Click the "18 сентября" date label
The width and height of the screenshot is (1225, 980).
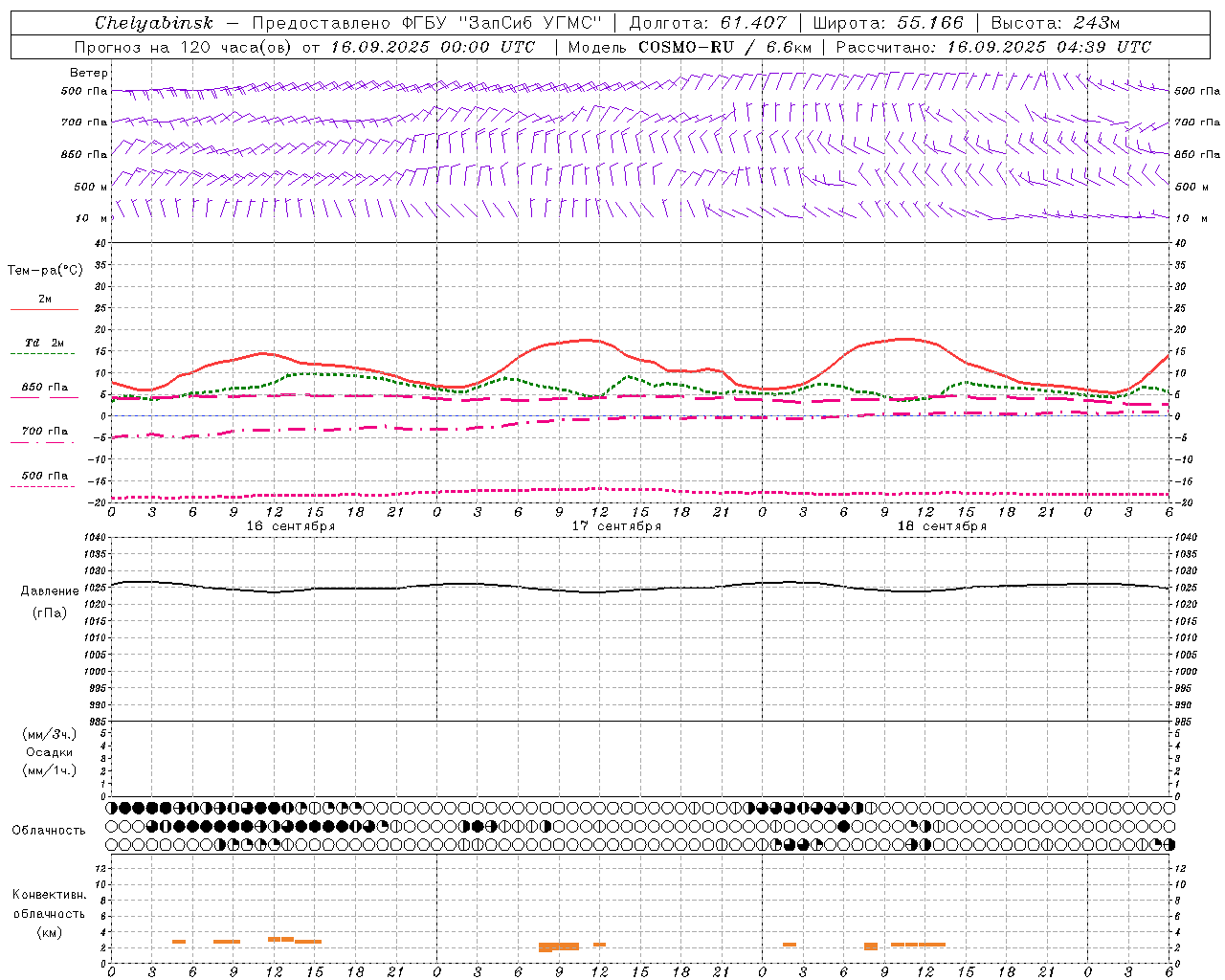pos(942,526)
